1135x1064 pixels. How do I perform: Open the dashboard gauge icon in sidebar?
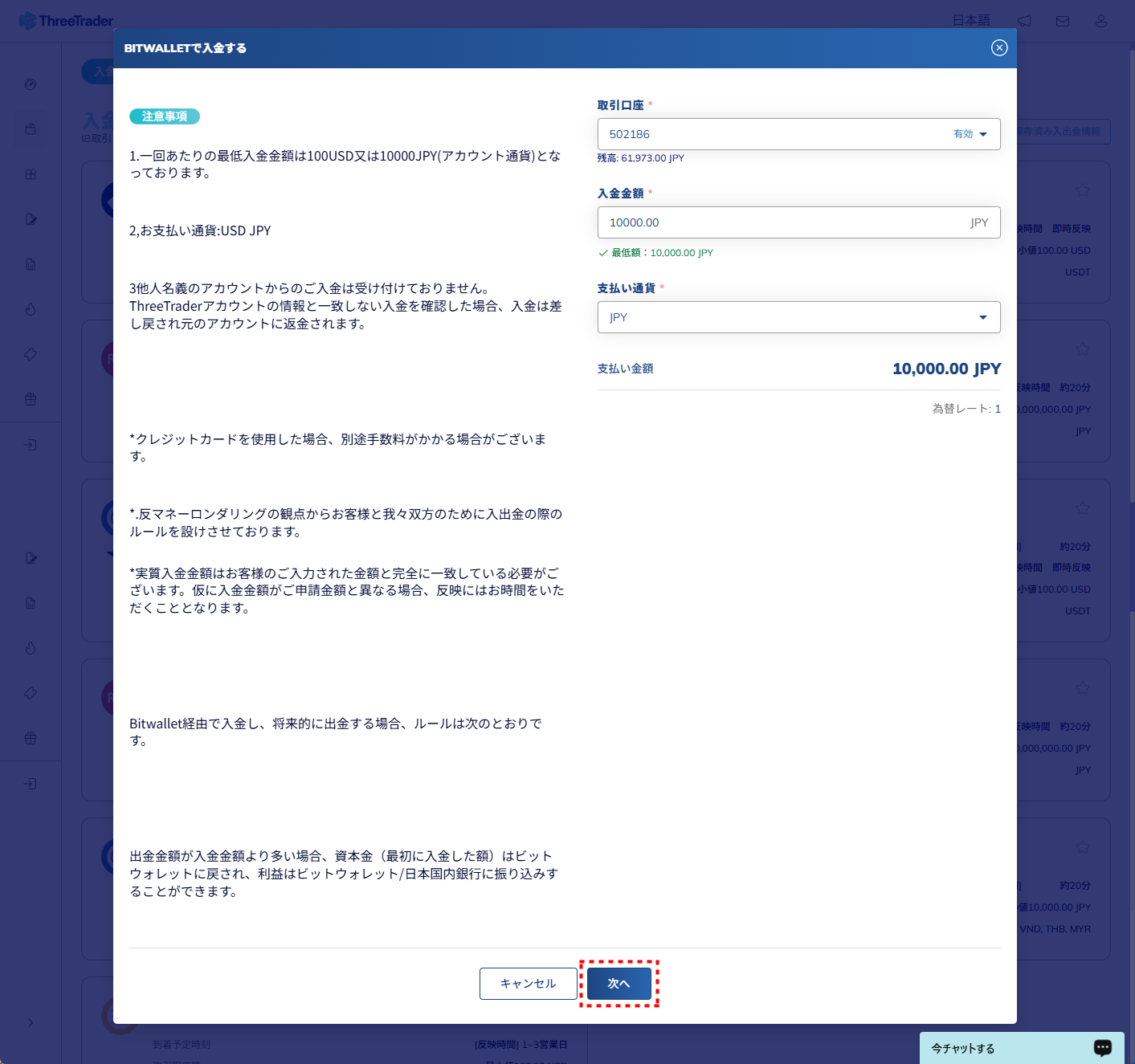31,84
